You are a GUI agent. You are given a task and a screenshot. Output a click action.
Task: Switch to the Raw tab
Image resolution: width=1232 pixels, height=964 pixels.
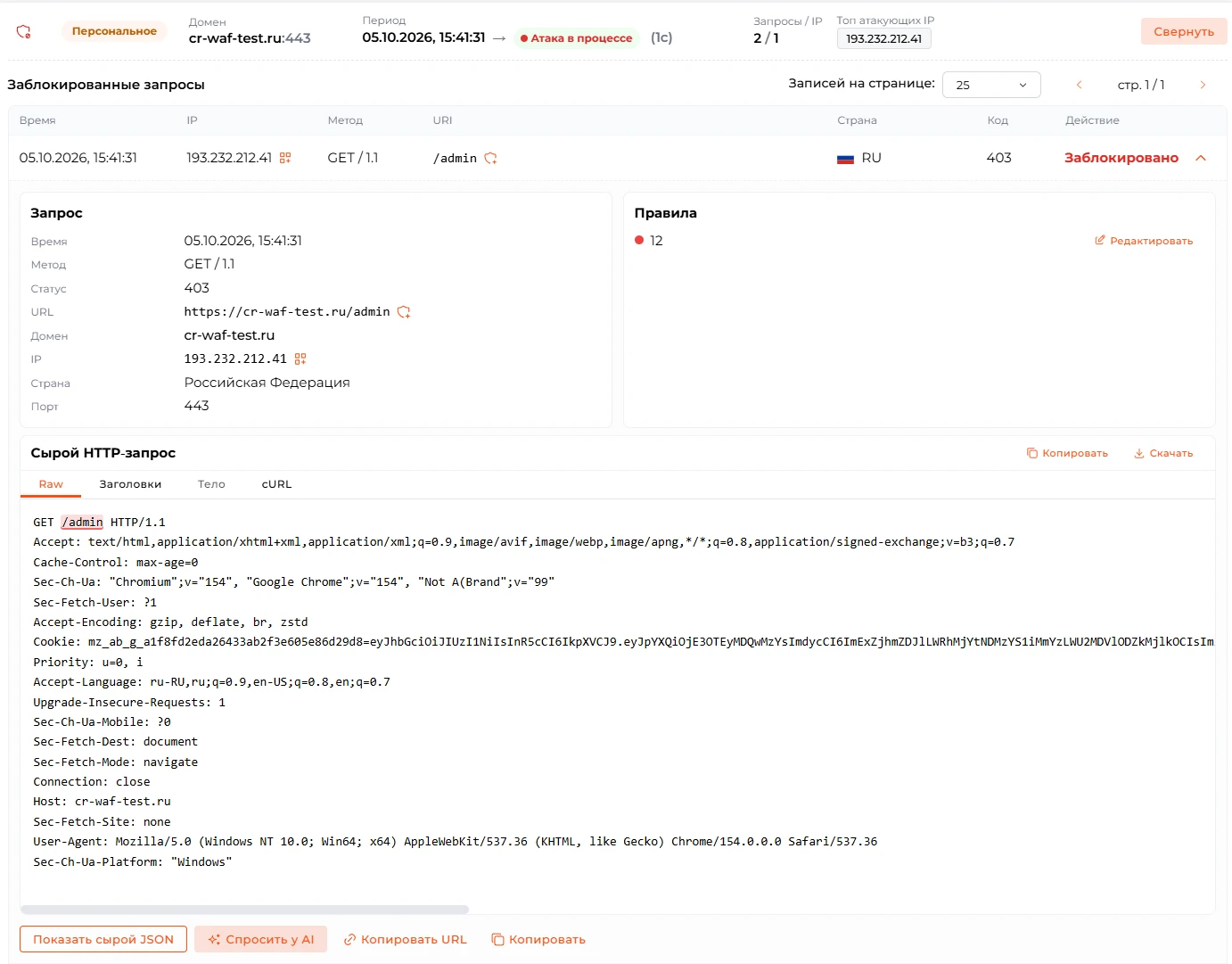[x=51, y=484]
